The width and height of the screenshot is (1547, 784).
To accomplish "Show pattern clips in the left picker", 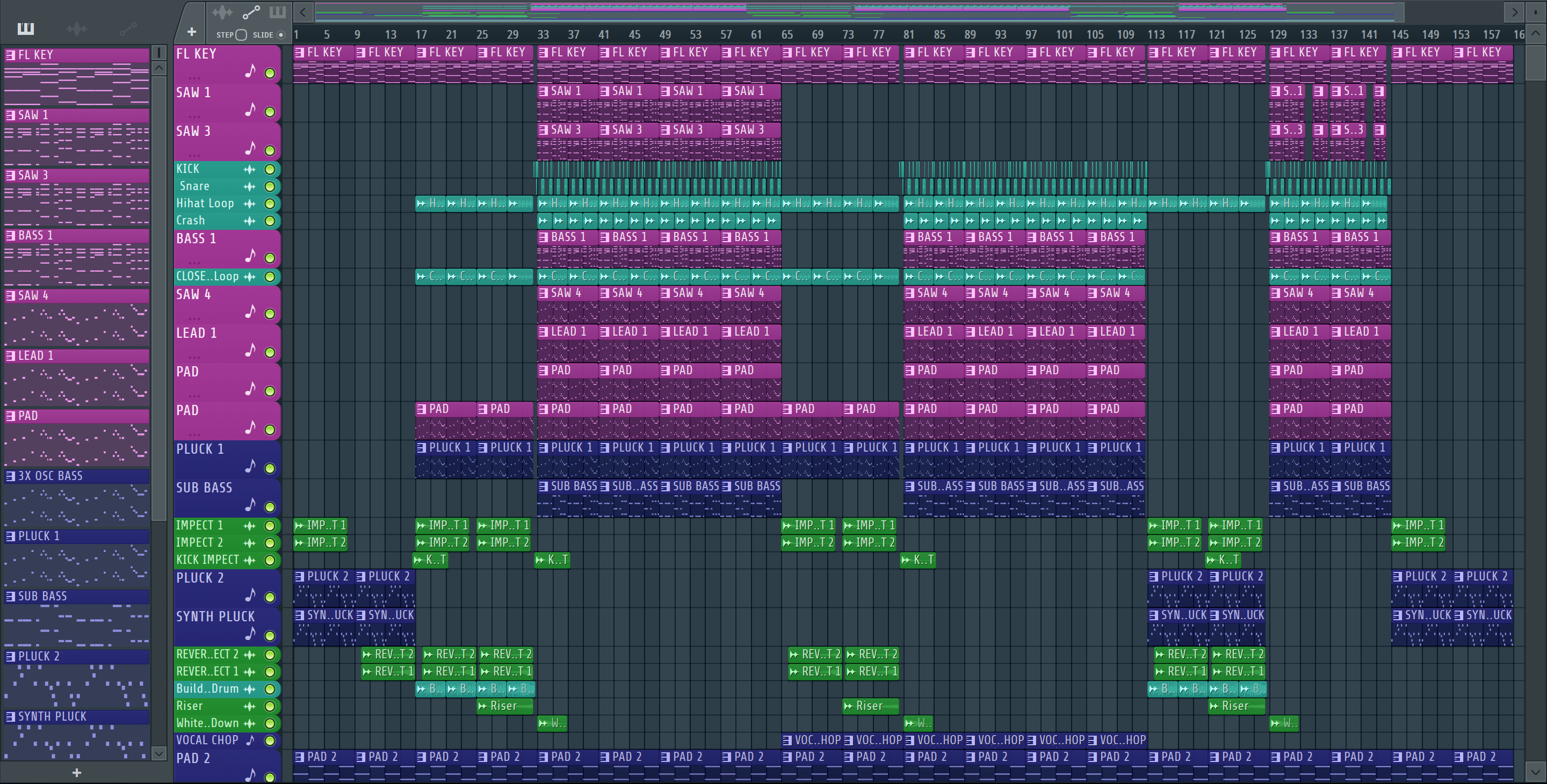I will point(26,28).
